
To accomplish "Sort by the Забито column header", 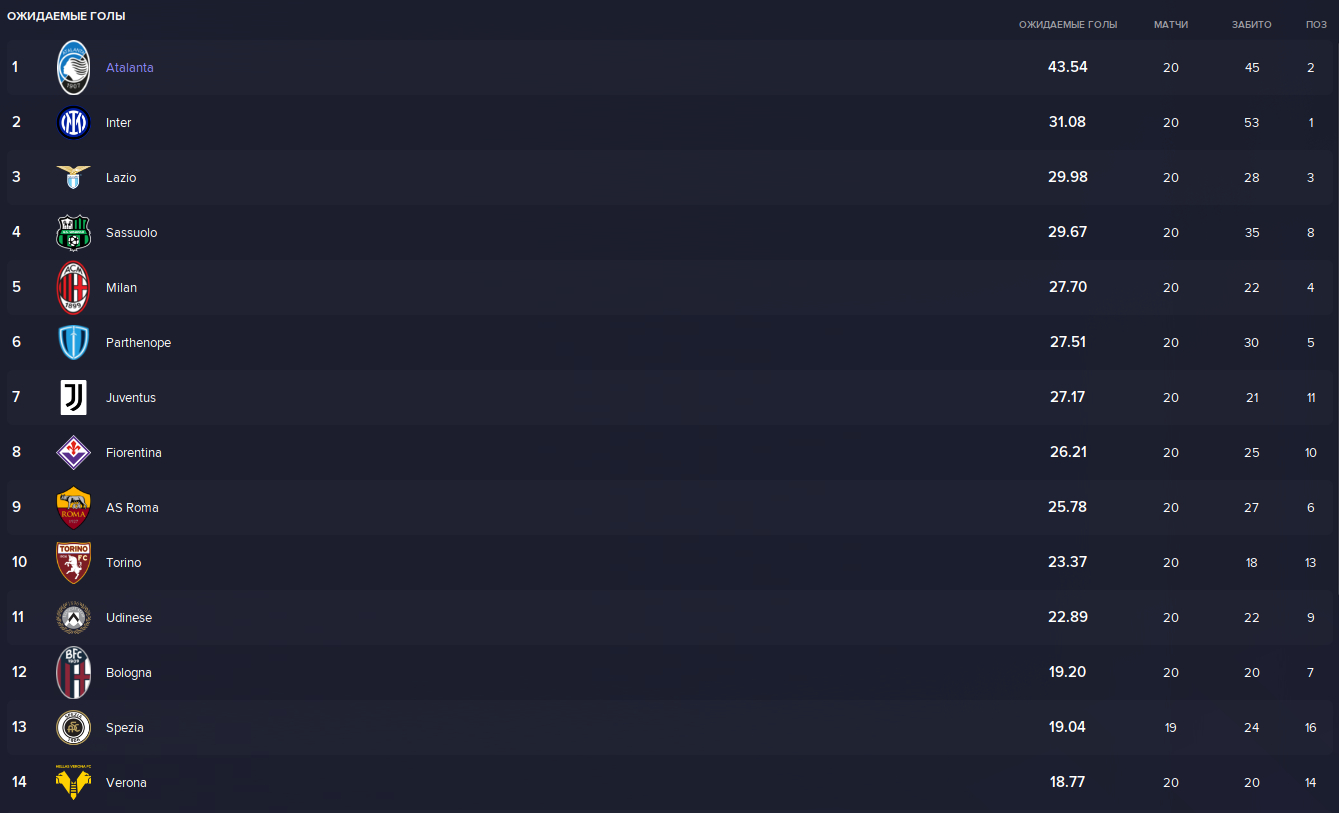I will click(x=1252, y=25).
